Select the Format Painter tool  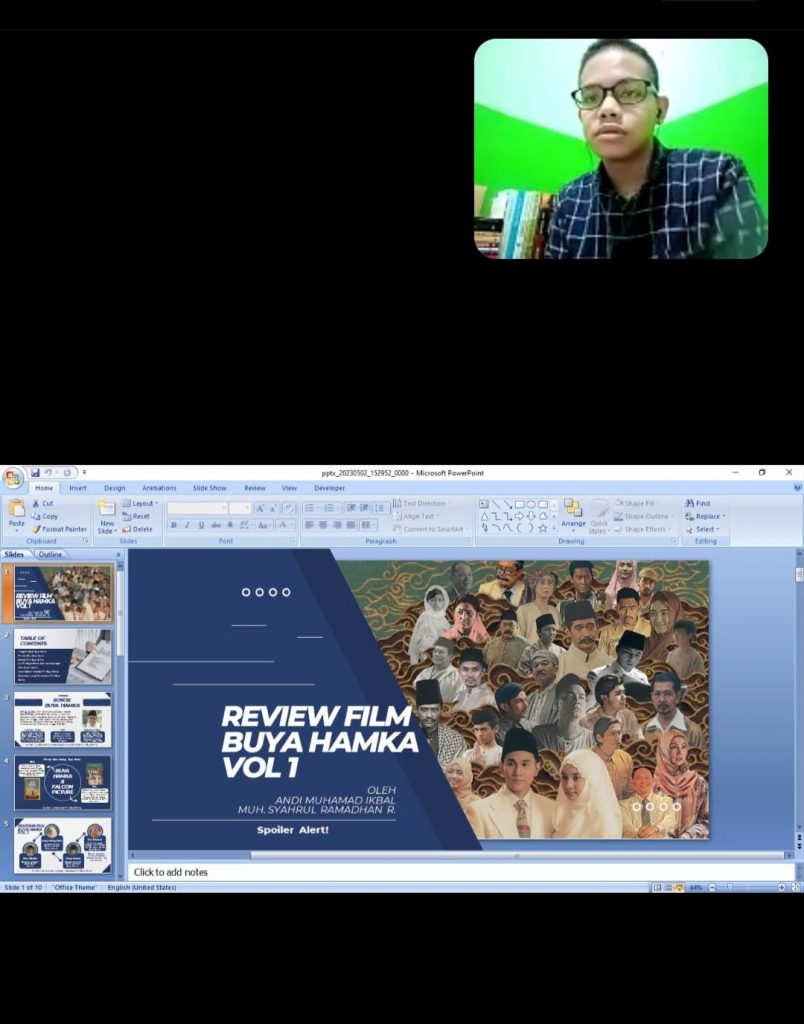click(x=58, y=529)
